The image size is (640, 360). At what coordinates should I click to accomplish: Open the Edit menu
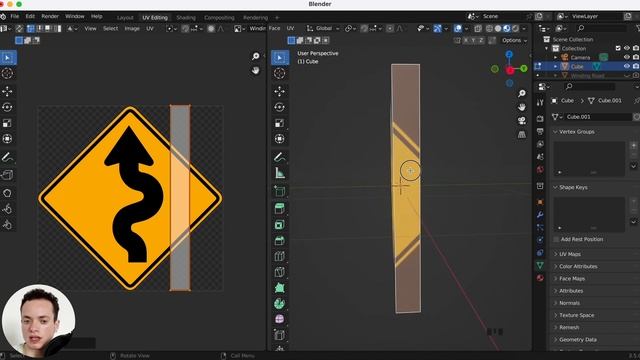(x=30, y=17)
